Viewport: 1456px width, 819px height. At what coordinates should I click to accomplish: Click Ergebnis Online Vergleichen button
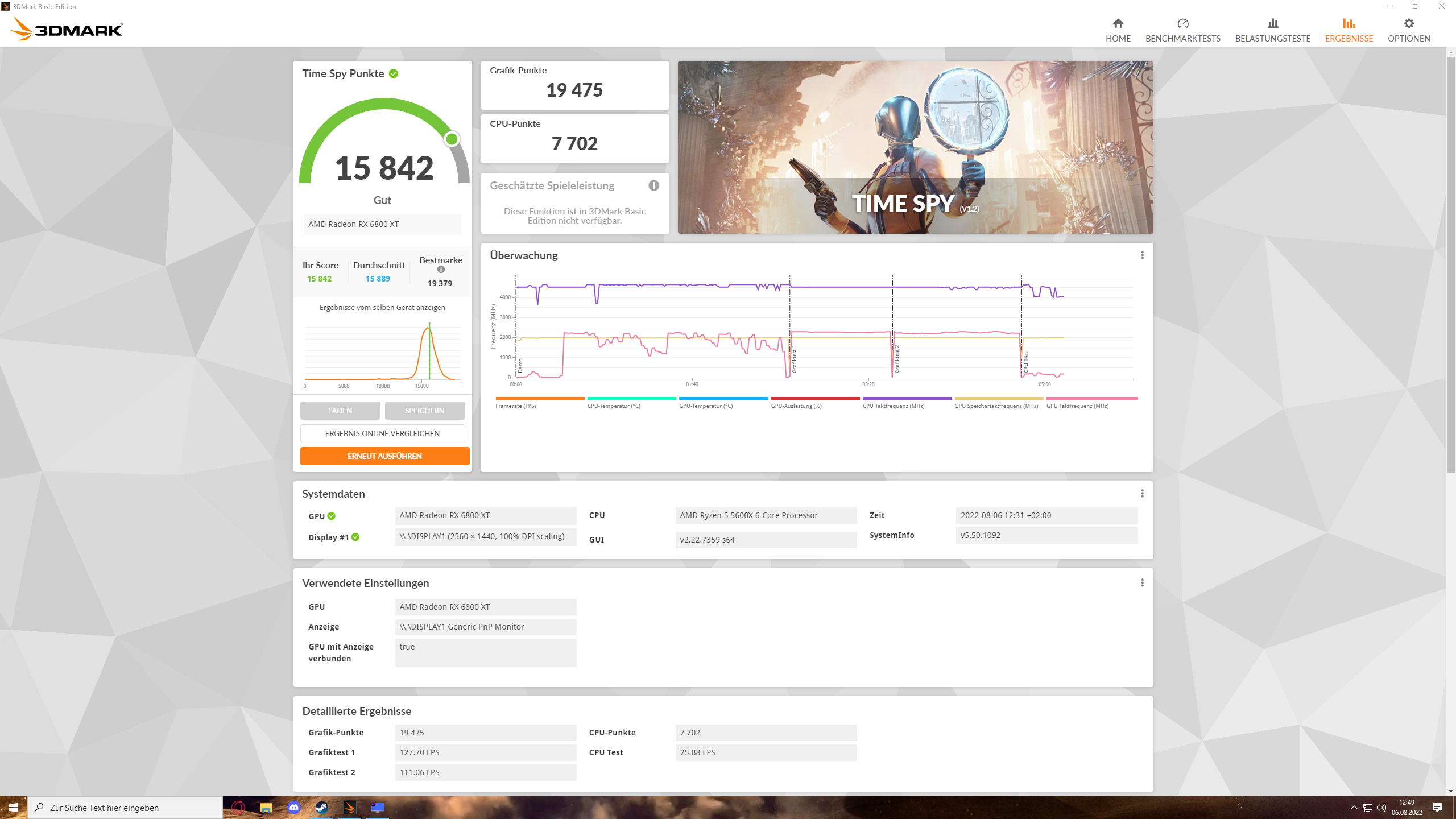tap(382, 433)
